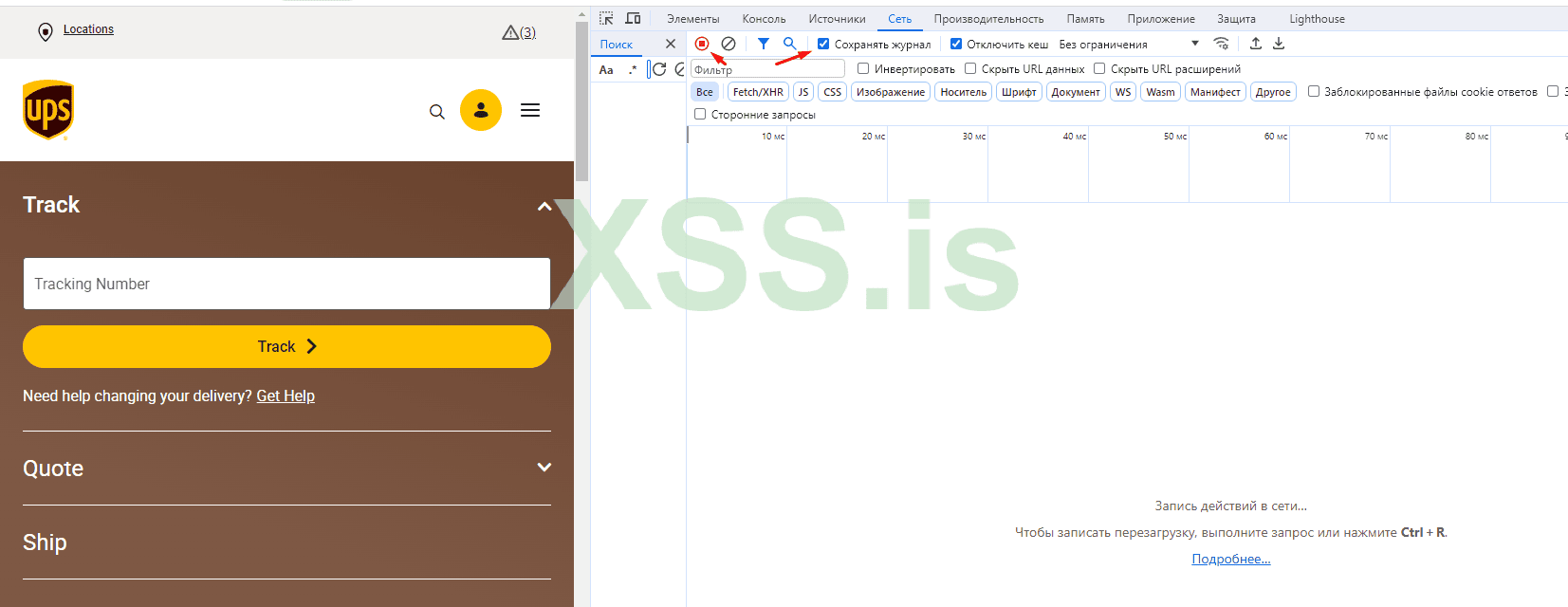Focus the Tracking Number input field

tap(286, 284)
